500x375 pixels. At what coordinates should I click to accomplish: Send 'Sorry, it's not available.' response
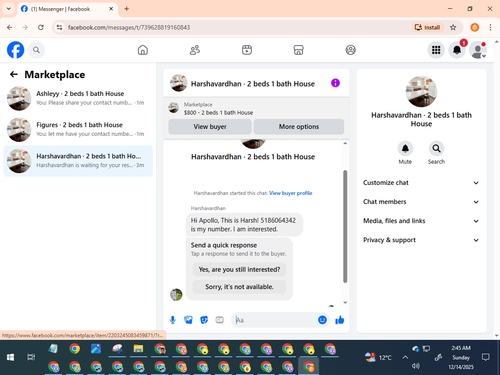[x=239, y=287]
